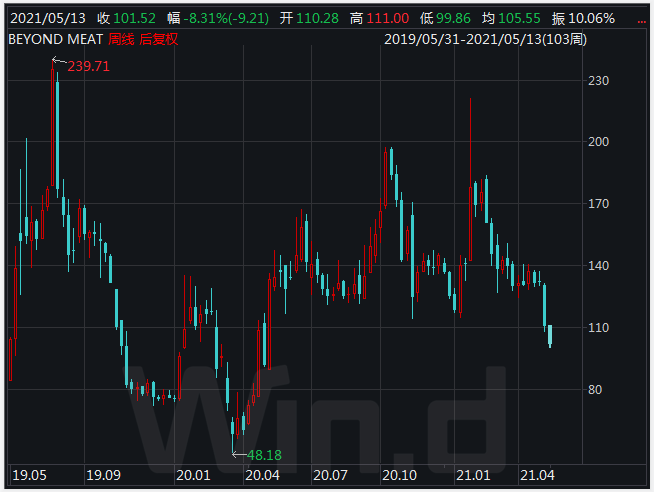The width and height of the screenshot is (654, 492).
Task: Click the 48.18 lowest price annotation
Action: pyautogui.click(x=264, y=455)
